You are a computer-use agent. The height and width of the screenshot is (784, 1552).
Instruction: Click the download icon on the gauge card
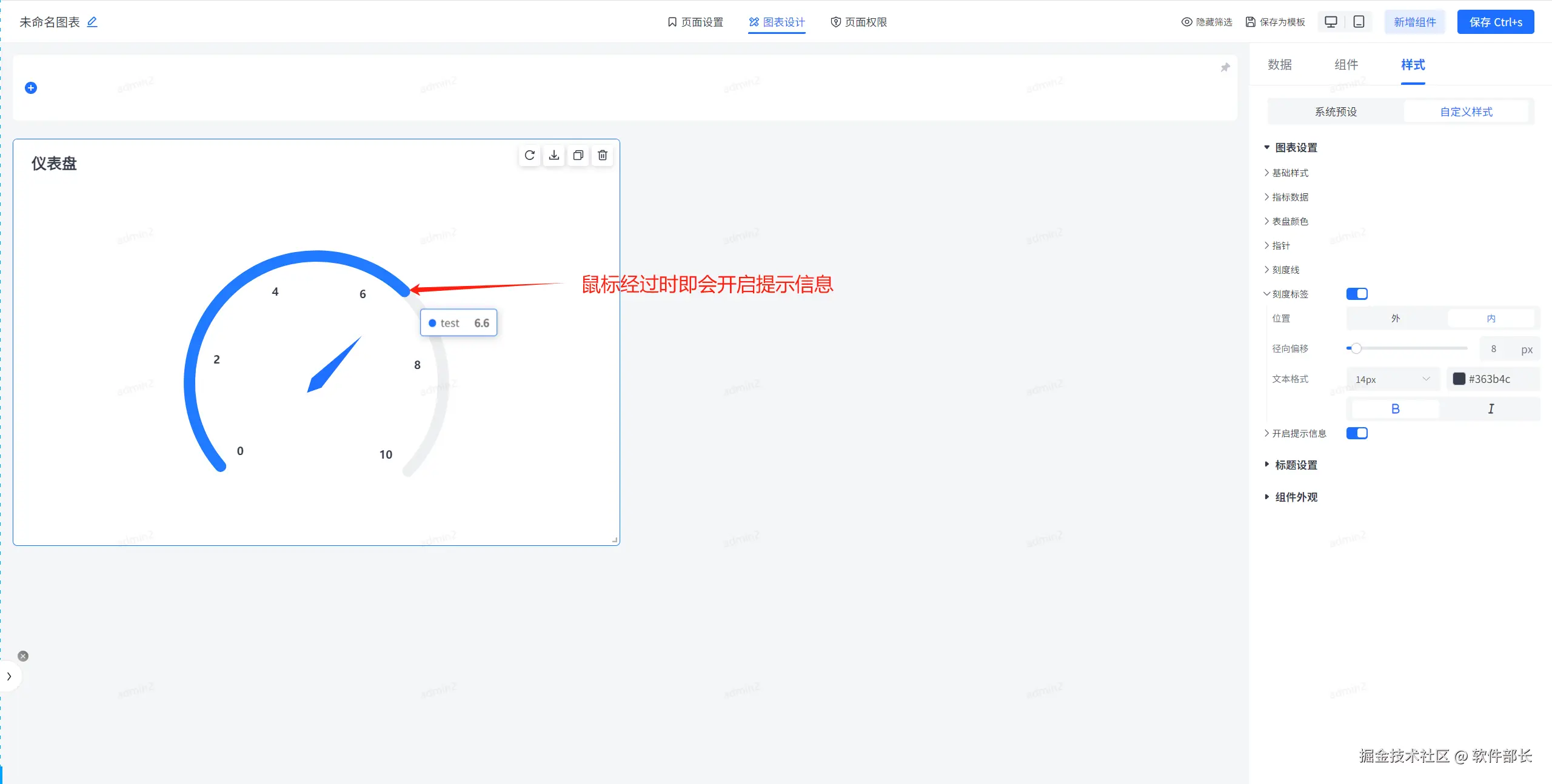(554, 155)
